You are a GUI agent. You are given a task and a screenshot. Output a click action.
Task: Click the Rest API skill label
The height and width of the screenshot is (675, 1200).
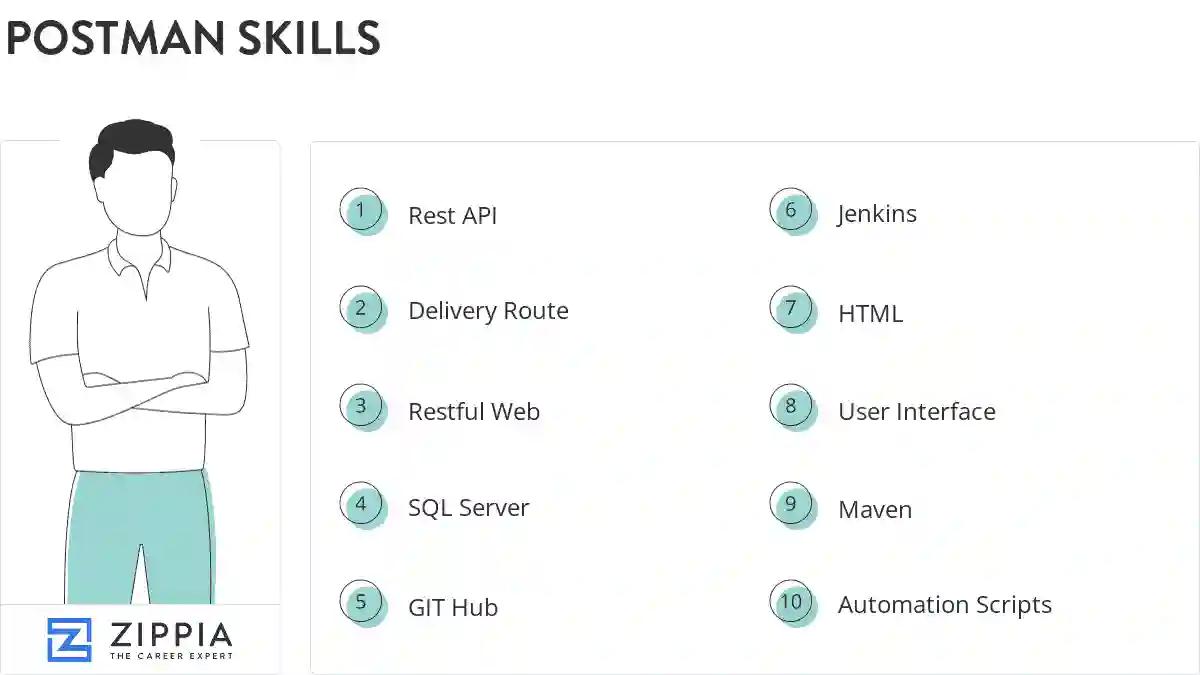pos(452,215)
